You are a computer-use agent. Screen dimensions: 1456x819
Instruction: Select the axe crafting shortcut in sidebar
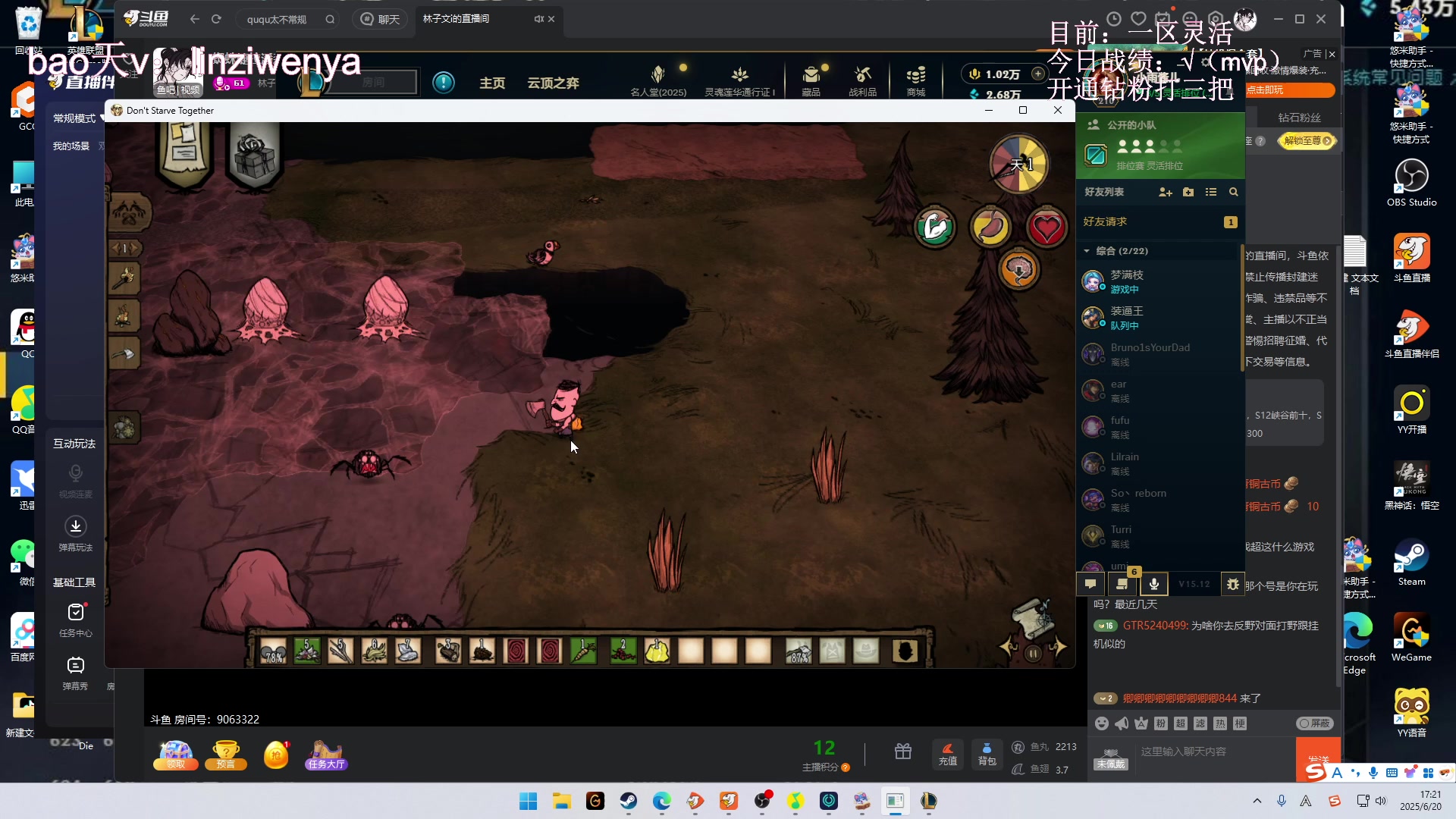(x=124, y=353)
